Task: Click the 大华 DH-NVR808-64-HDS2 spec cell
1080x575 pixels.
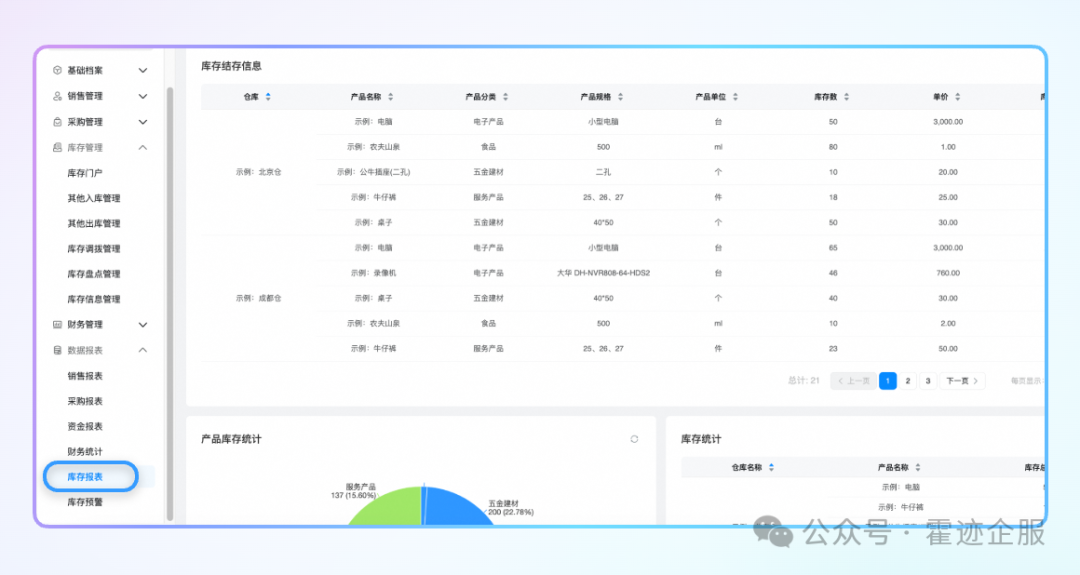Action: click(603, 273)
